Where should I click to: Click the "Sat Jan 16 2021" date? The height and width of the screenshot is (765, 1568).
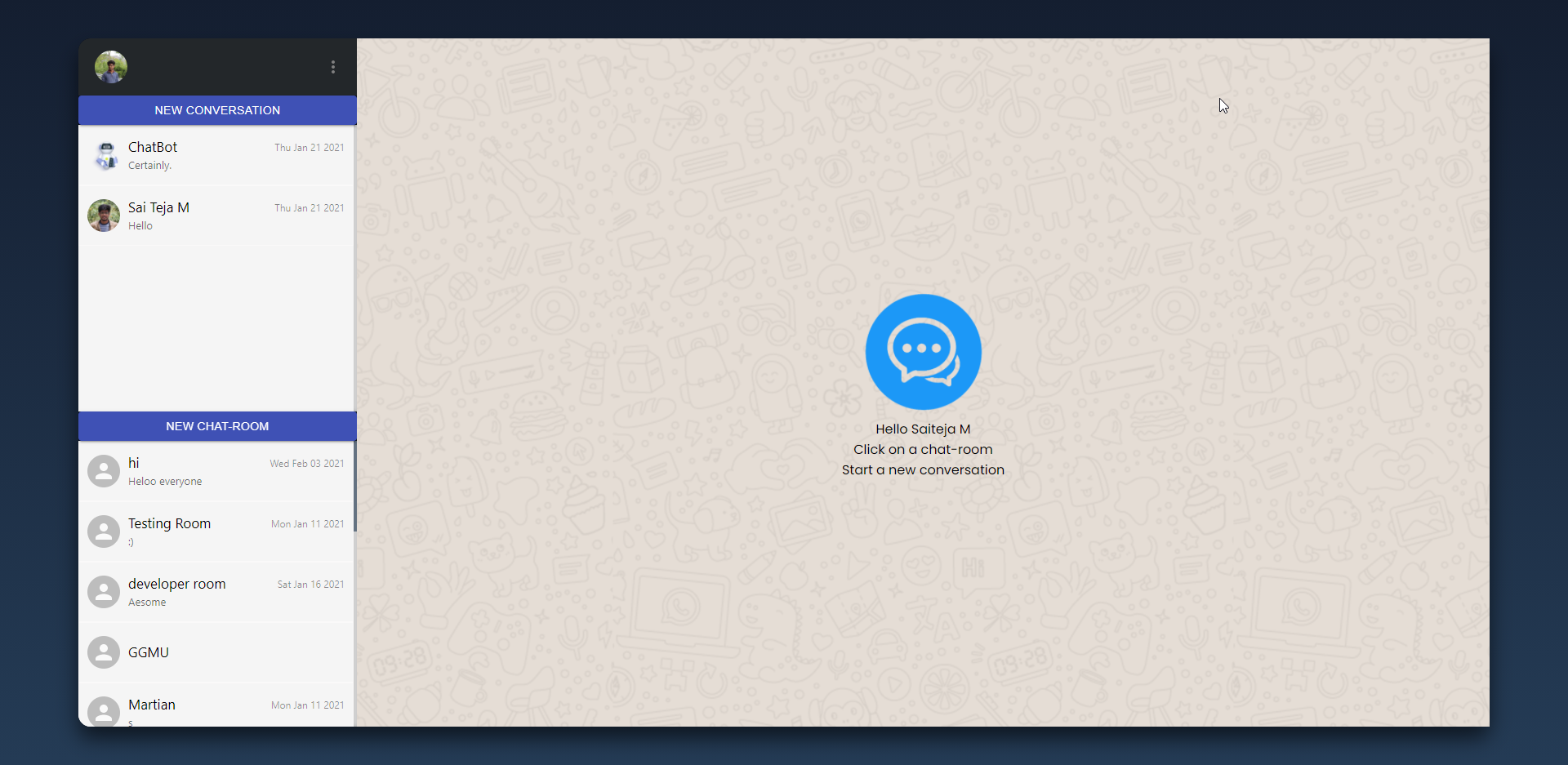click(310, 585)
